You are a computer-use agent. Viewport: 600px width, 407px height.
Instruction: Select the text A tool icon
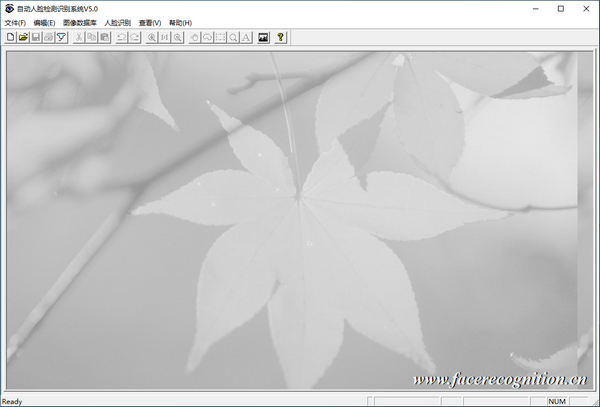246,37
